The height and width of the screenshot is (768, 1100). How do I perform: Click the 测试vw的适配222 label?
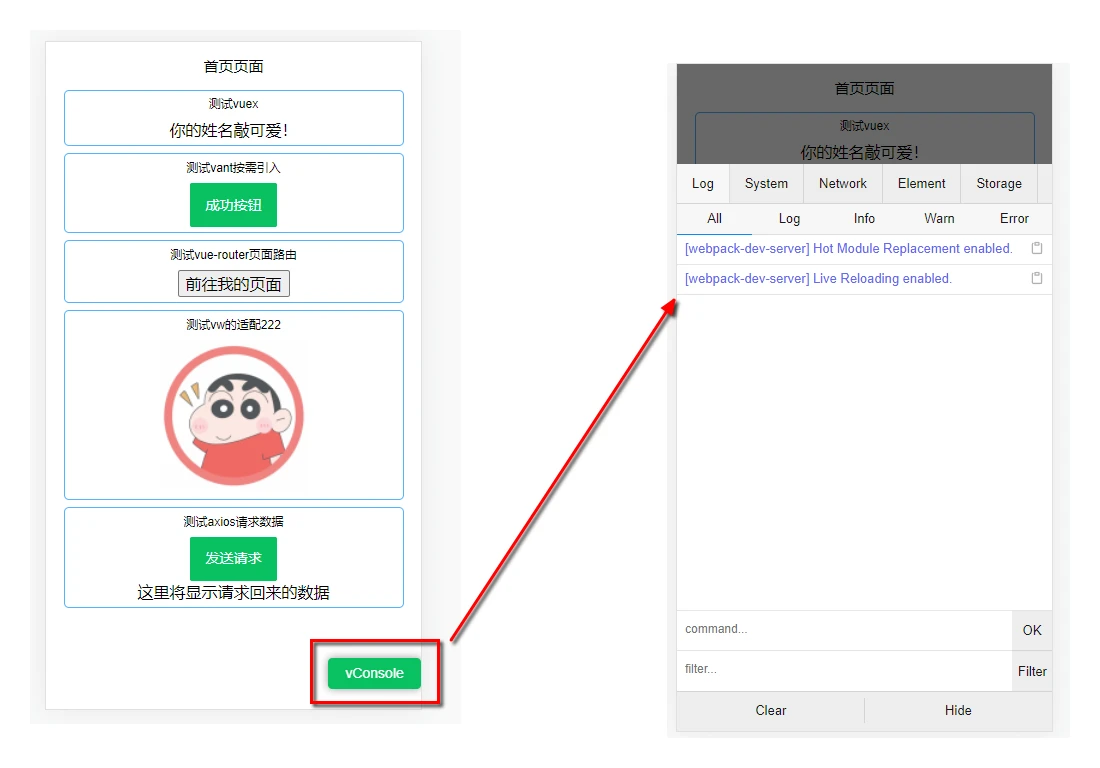point(234,325)
